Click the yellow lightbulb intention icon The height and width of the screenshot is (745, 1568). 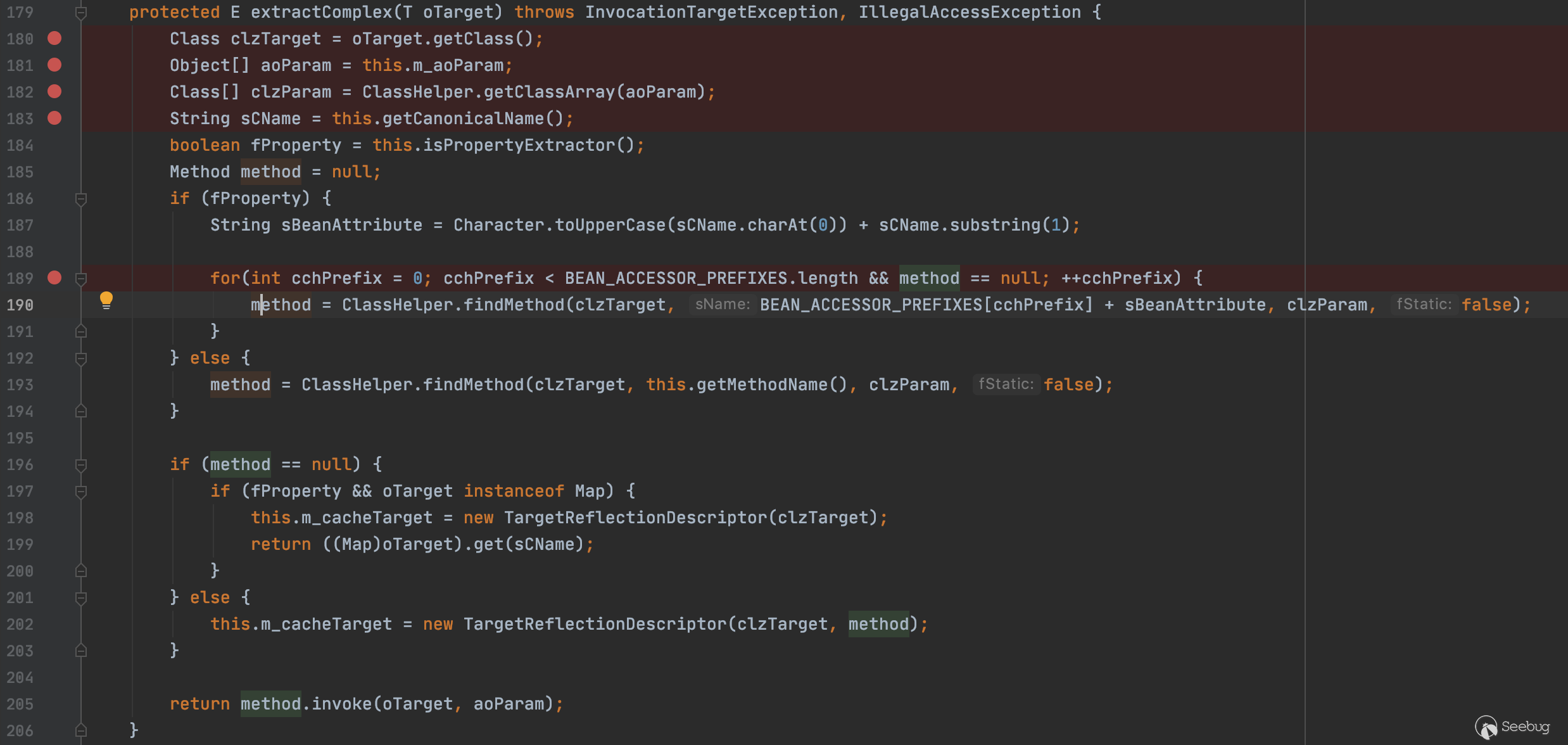click(x=106, y=300)
